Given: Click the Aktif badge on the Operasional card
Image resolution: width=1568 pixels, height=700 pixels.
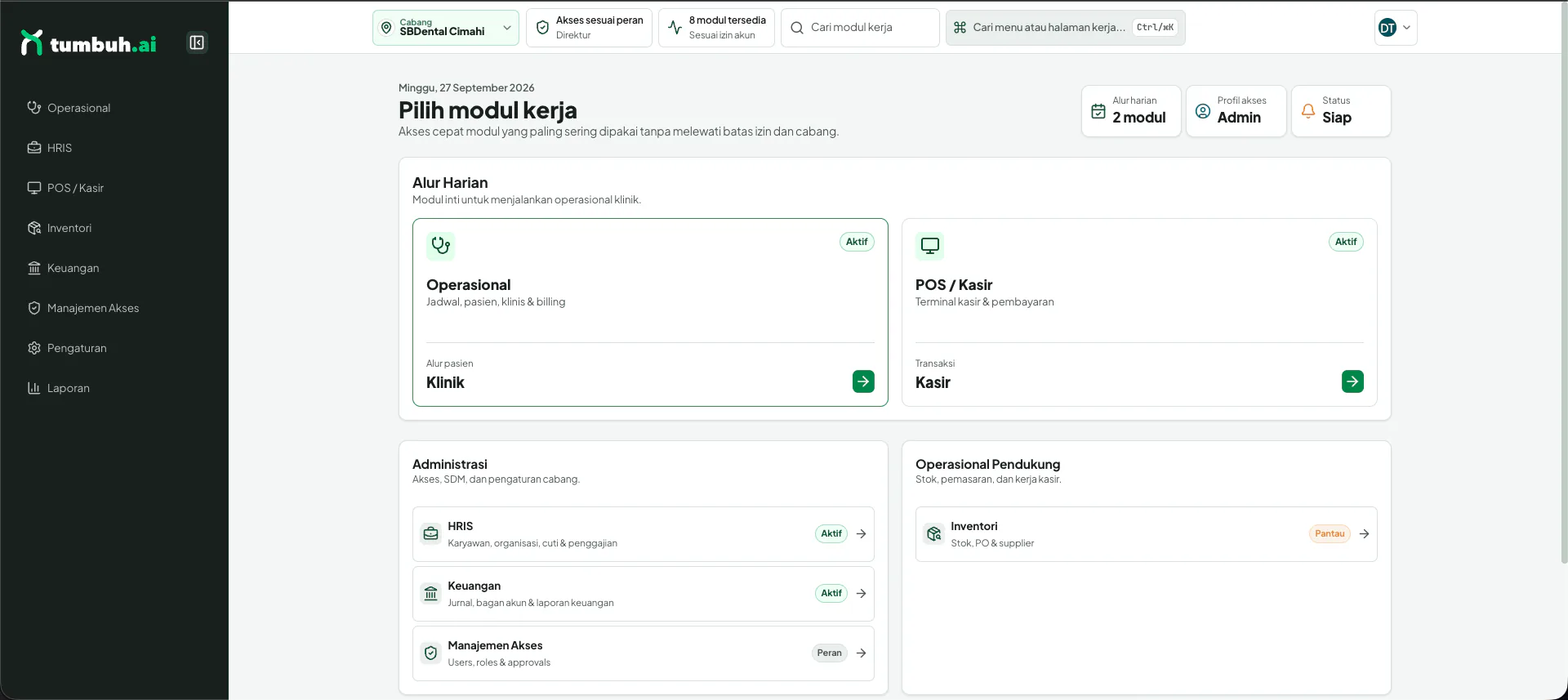Looking at the screenshot, I should click(857, 242).
